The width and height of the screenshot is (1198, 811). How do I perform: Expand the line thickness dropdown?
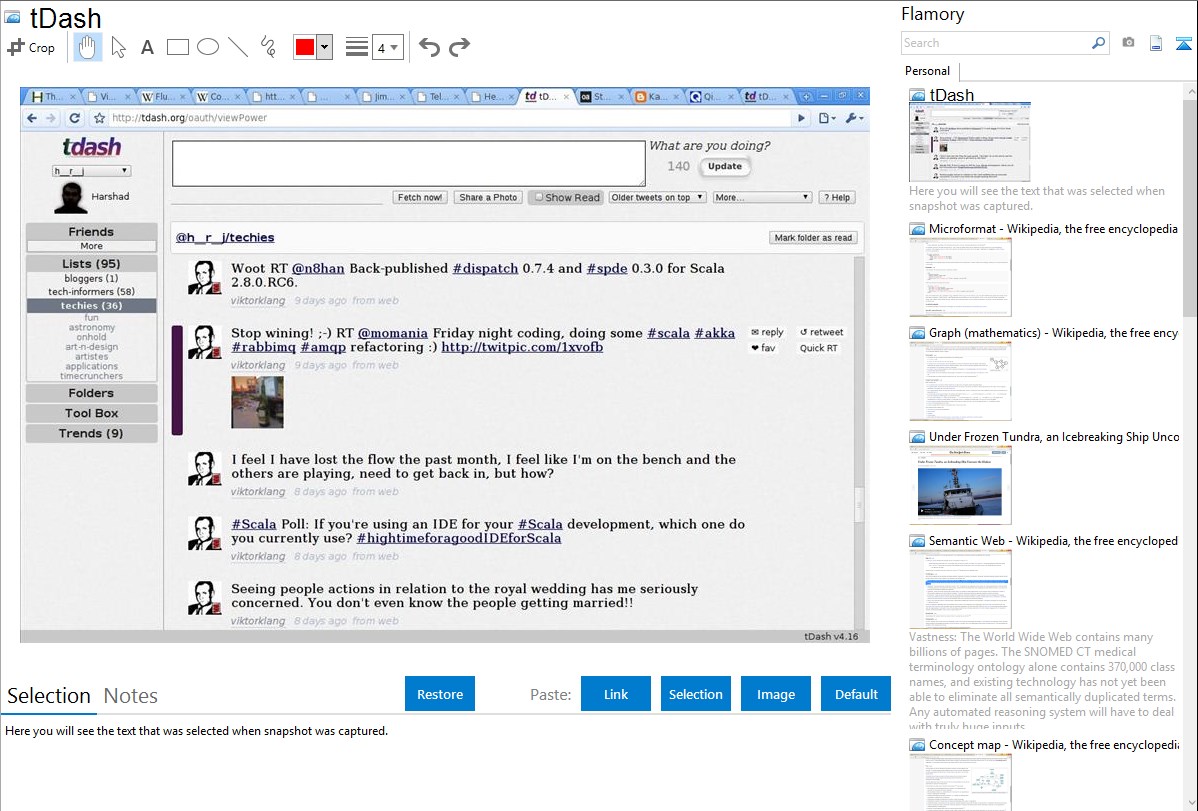click(387, 47)
